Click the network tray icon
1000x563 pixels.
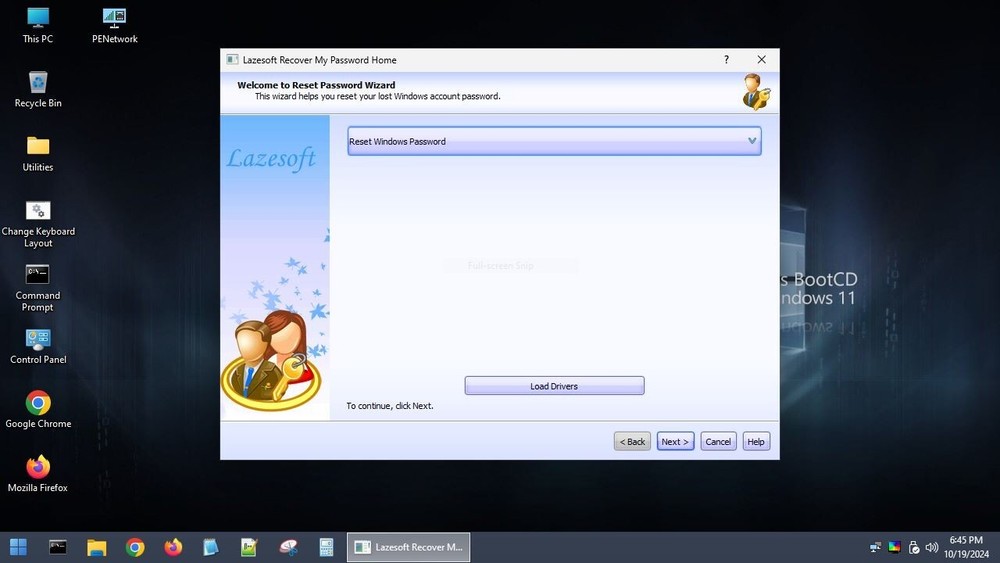tap(875, 547)
